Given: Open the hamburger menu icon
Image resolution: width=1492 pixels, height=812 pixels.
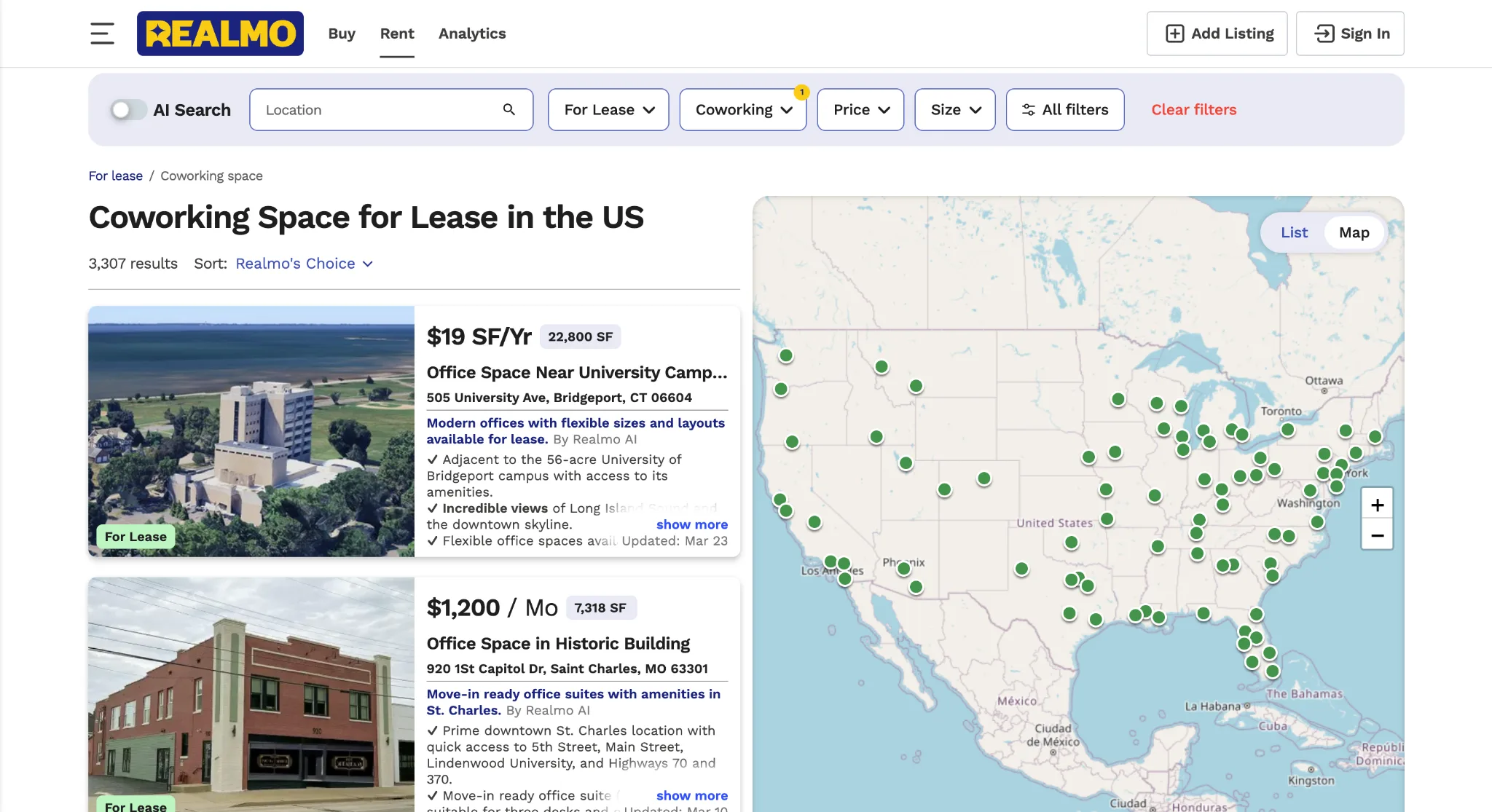Looking at the screenshot, I should coord(102,33).
